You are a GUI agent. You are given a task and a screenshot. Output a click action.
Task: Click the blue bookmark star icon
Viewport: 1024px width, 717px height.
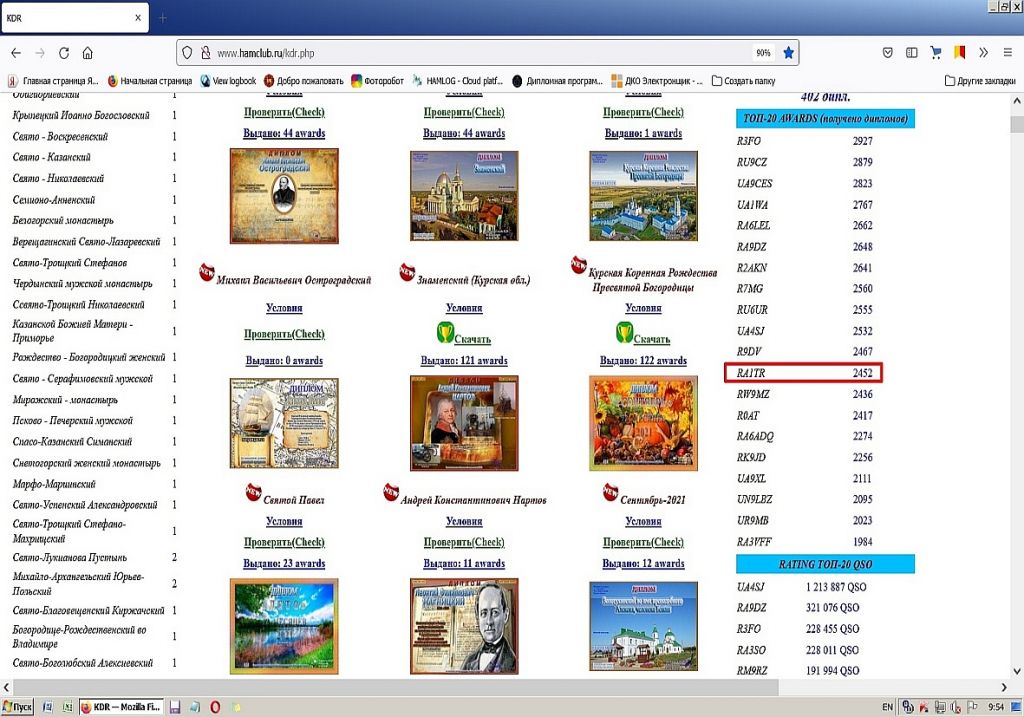(x=789, y=53)
